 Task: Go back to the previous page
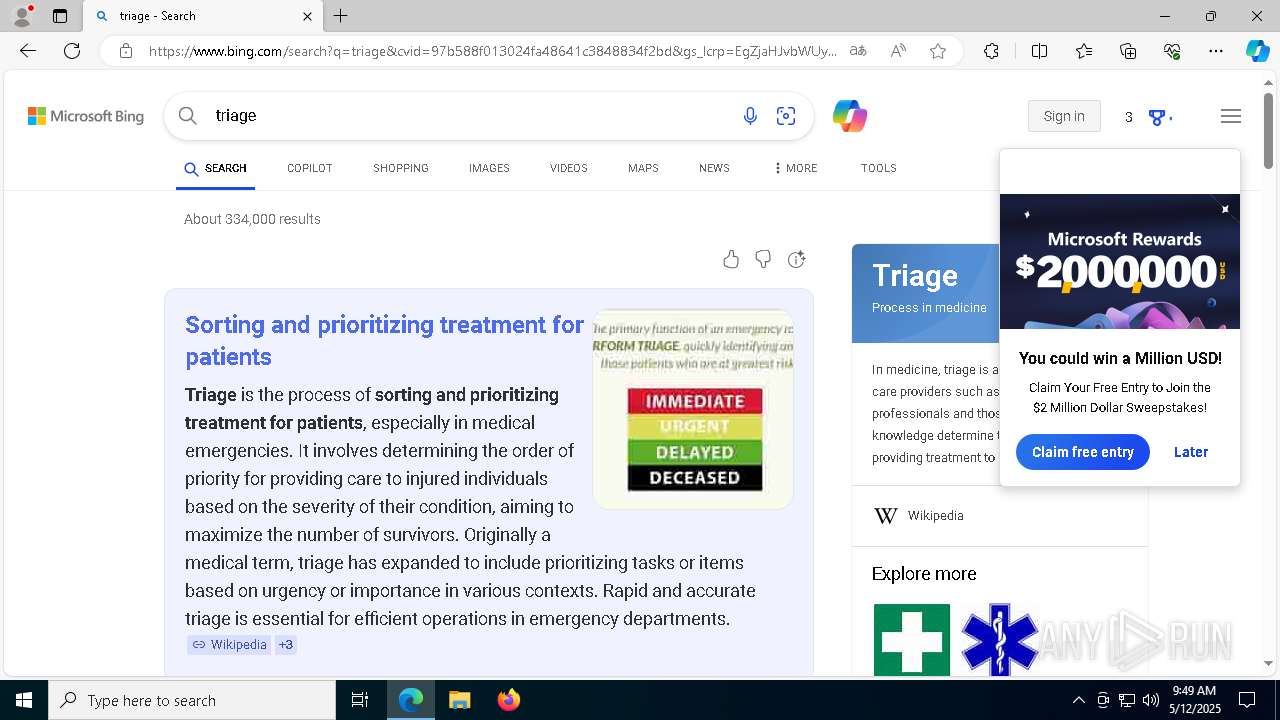[28, 51]
